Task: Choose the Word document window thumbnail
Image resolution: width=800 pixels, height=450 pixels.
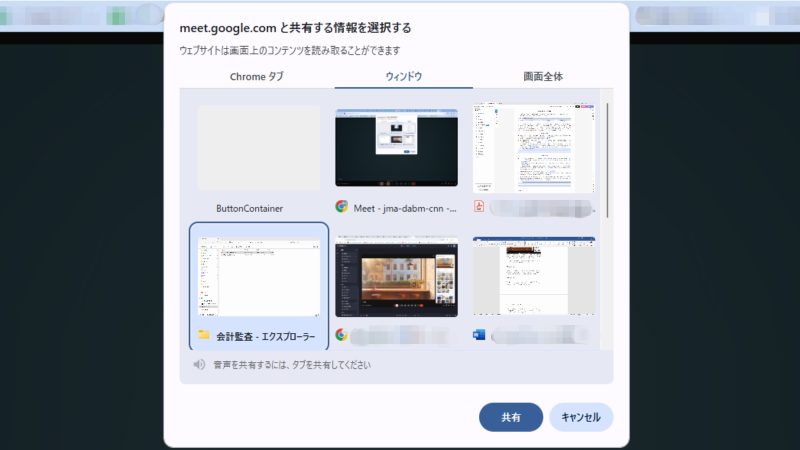Action: pyautogui.click(x=534, y=277)
